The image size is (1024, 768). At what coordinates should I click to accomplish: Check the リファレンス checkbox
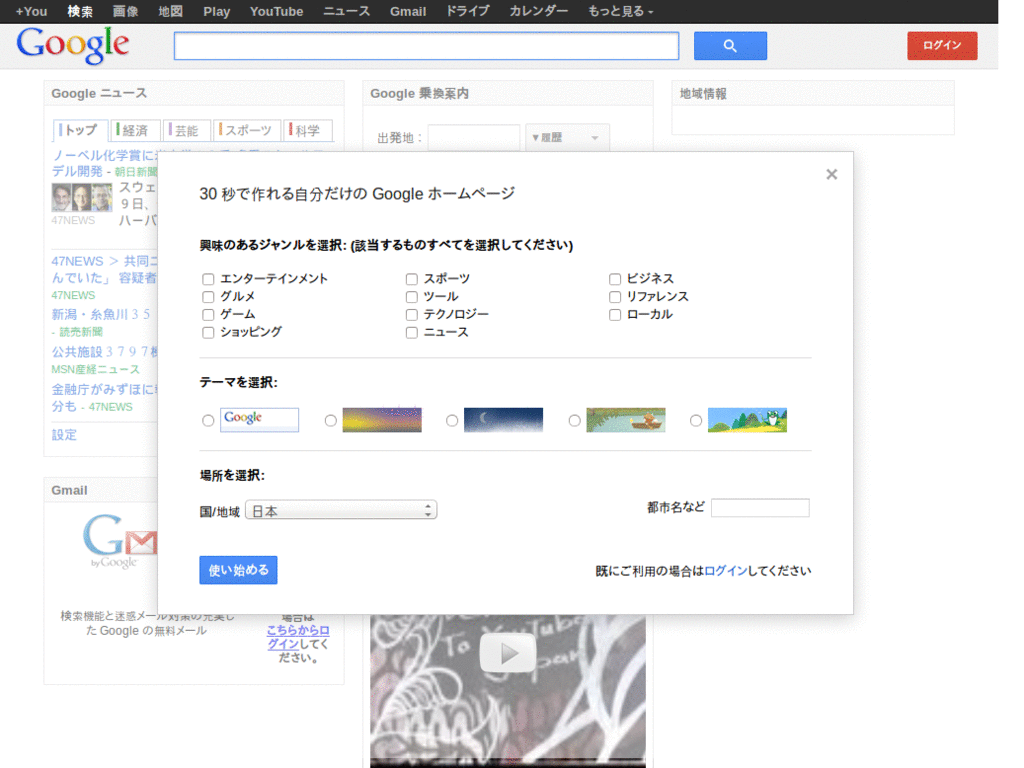coord(615,296)
